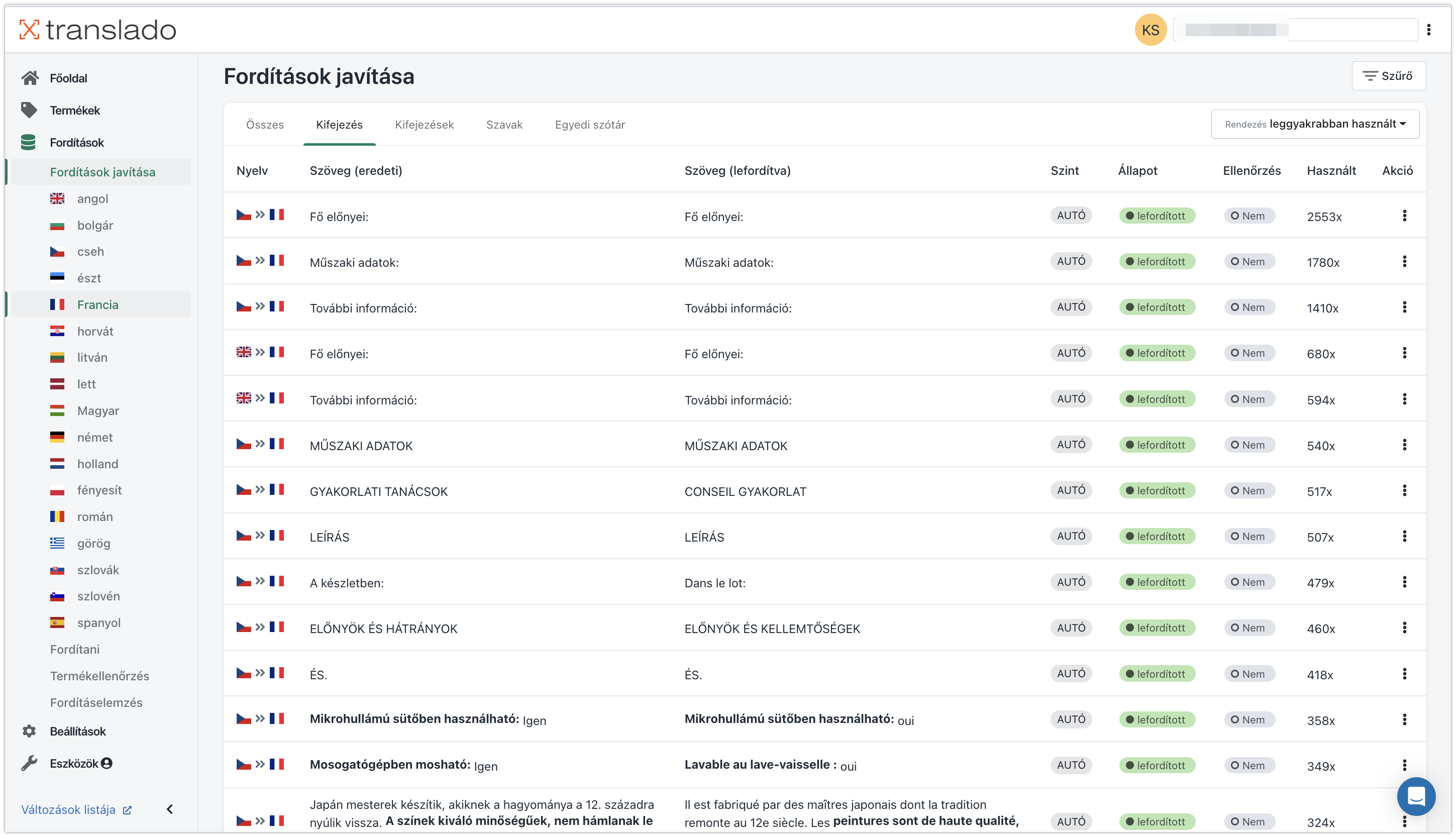Viewport: 1456px width, 837px height.
Task: Open actions menu for 507x row
Action: click(1404, 537)
